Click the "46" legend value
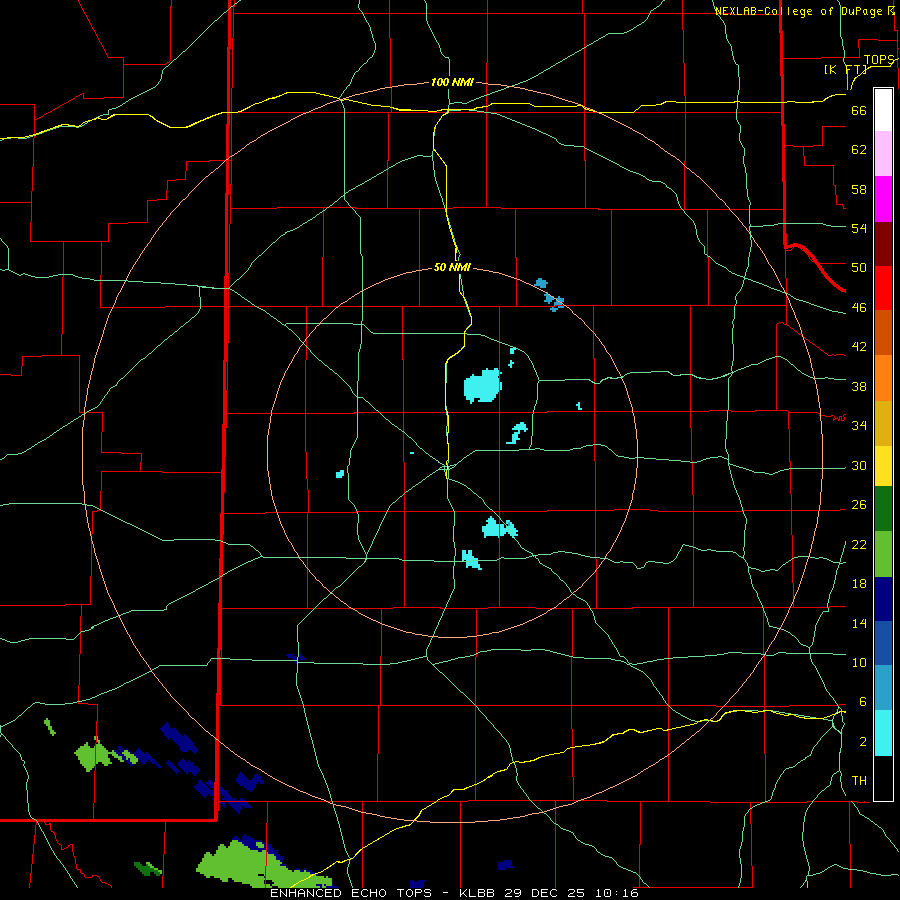The image size is (900, 900). coord(859,307)
